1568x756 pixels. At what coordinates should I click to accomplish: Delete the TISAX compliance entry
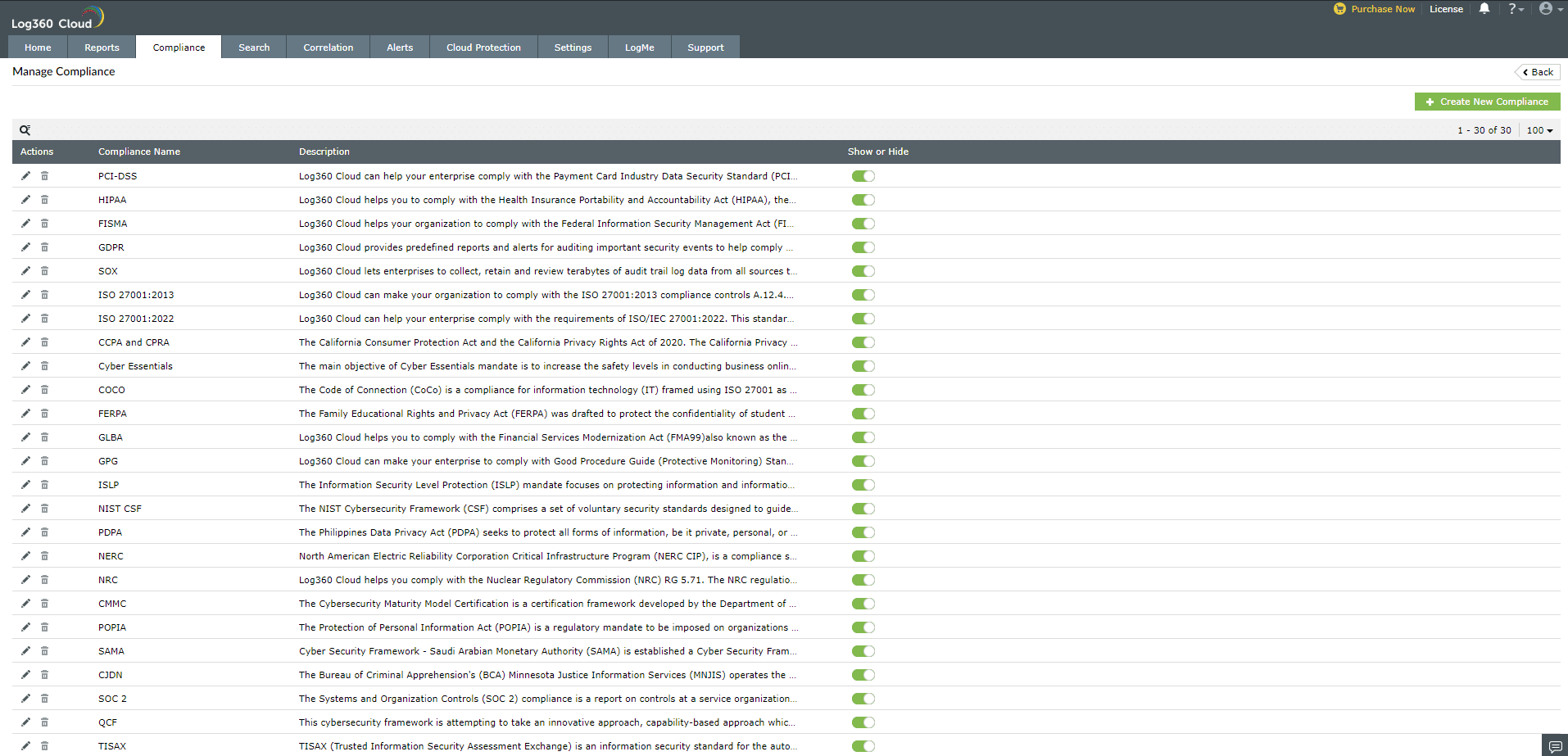(x=44, y=746)
